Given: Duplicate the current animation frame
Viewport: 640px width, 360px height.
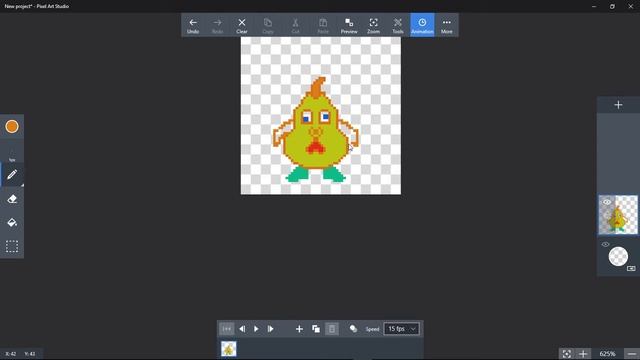Looking at the screenshot, I should coord(316,329).
